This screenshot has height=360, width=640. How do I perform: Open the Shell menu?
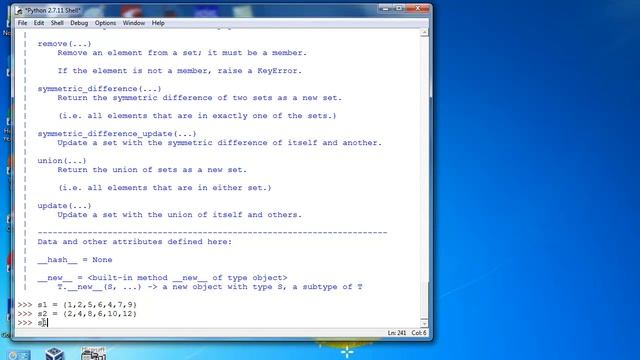tap(57, 23)
